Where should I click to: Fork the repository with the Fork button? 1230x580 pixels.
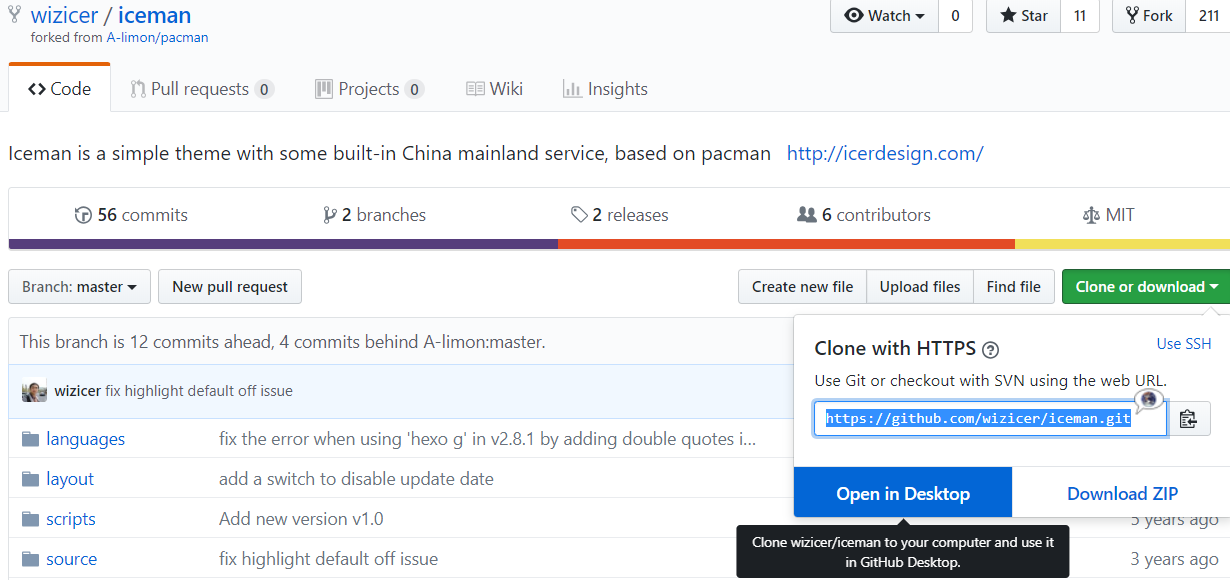[x=1148, y=16]
